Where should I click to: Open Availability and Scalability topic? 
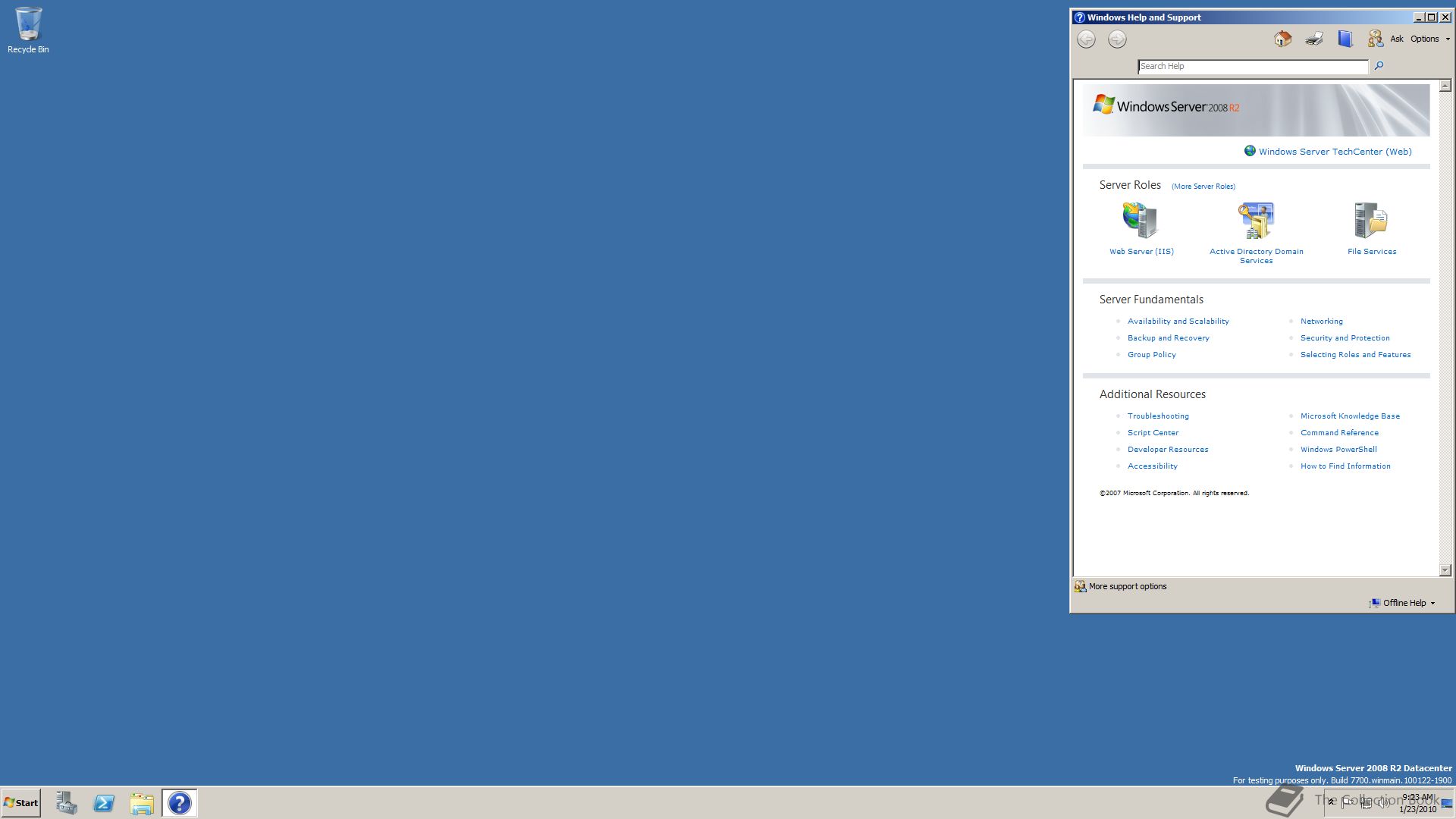coord(1178,322)
